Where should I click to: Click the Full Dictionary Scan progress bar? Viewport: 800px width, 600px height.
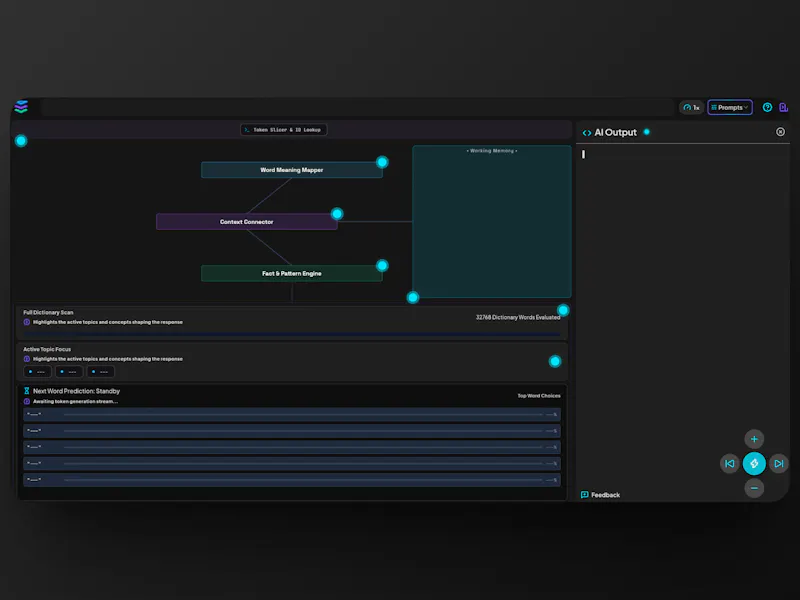(292, 334)
